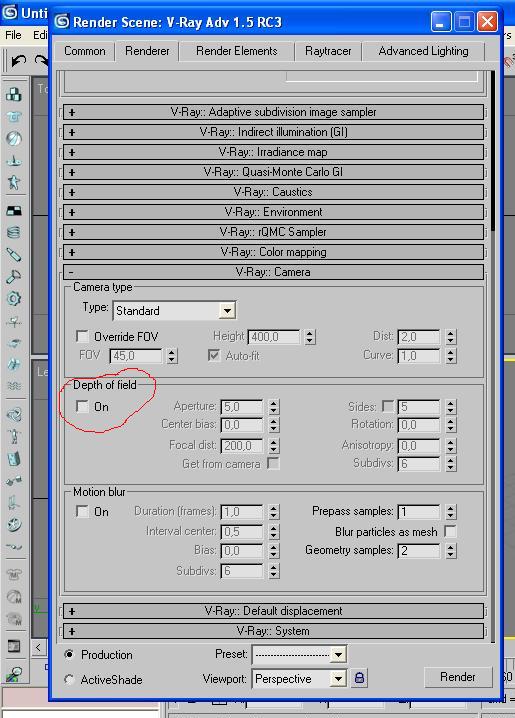The height and width of the screenshot is (718, 515).
Task: Collapse the V-Ray Camera rollout
Action: [273, 272]
